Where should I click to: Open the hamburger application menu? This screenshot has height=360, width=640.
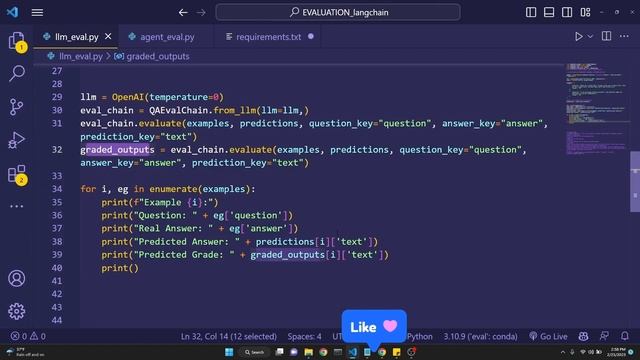point(37,12)
